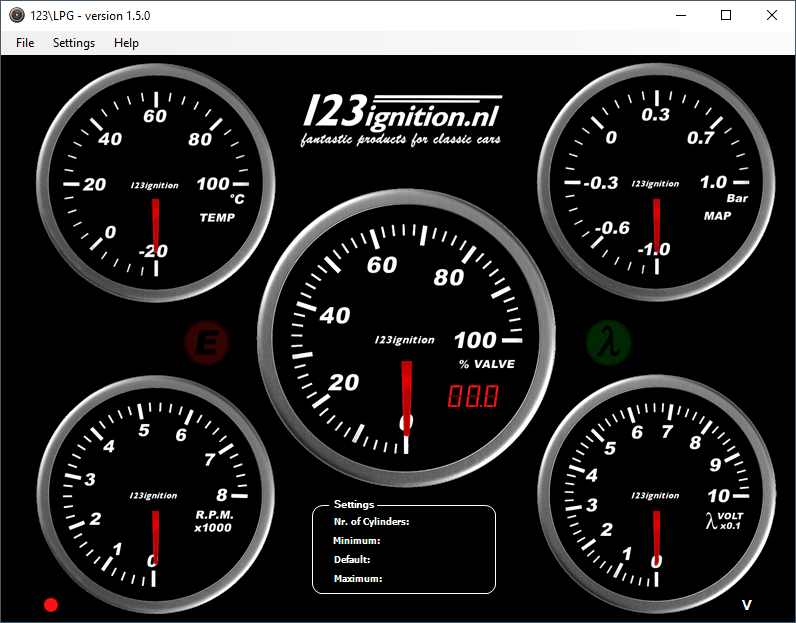Screen dimensions: 796x623
Task: Click the 'TEMP' gauge label
Action: click(x=217, y=217)
